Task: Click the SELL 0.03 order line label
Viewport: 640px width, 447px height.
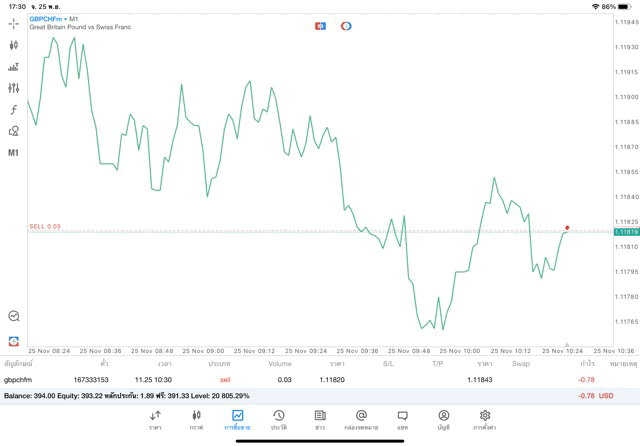Action: 45,227
